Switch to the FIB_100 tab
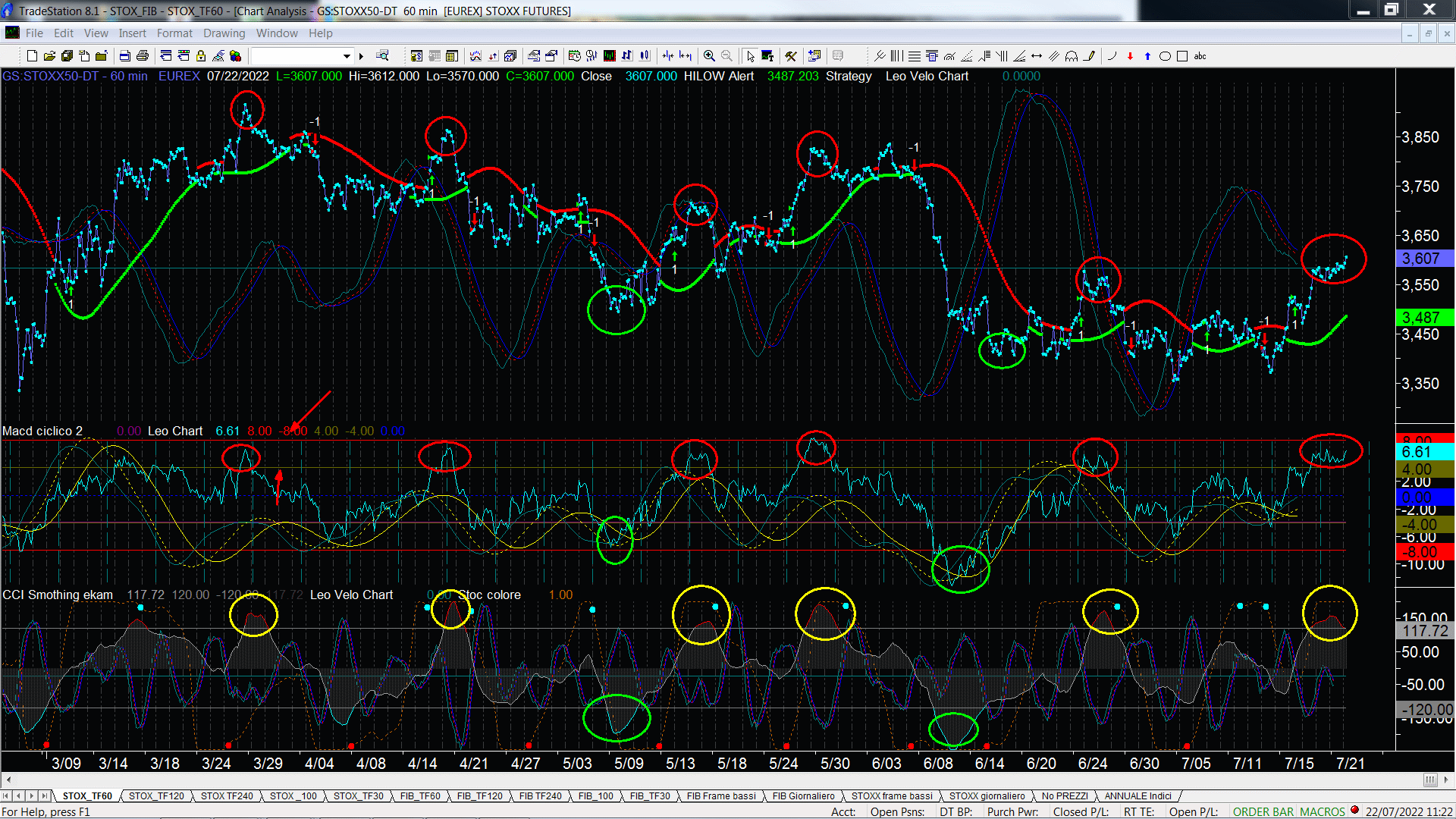 (x=596, y=796)
